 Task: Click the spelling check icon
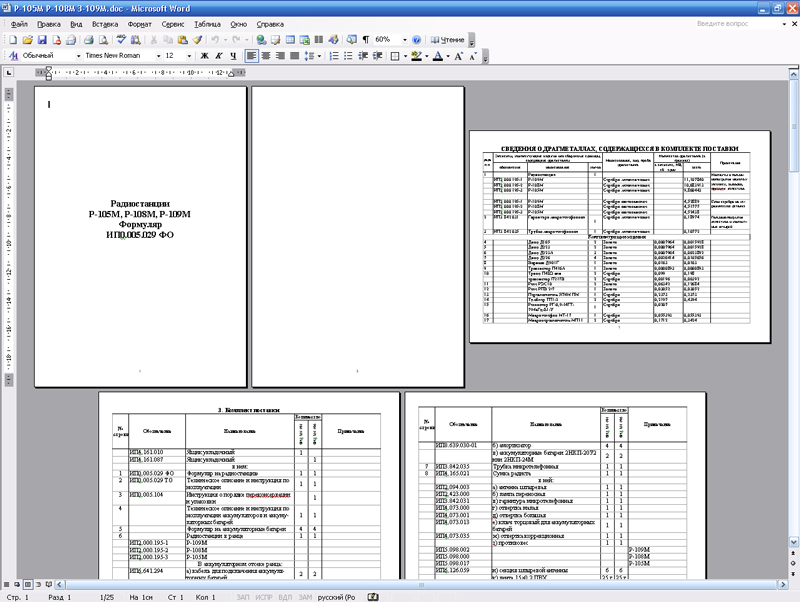120,40
